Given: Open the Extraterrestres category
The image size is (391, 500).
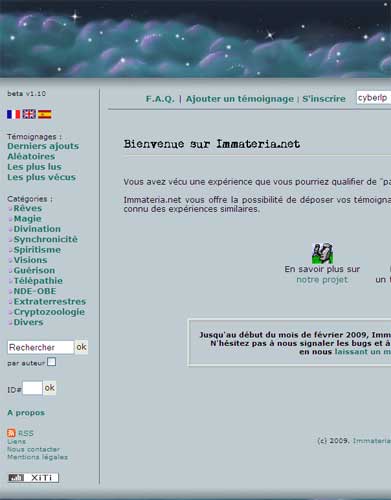Looking at the screenshot, I should (x=50, y=301).
